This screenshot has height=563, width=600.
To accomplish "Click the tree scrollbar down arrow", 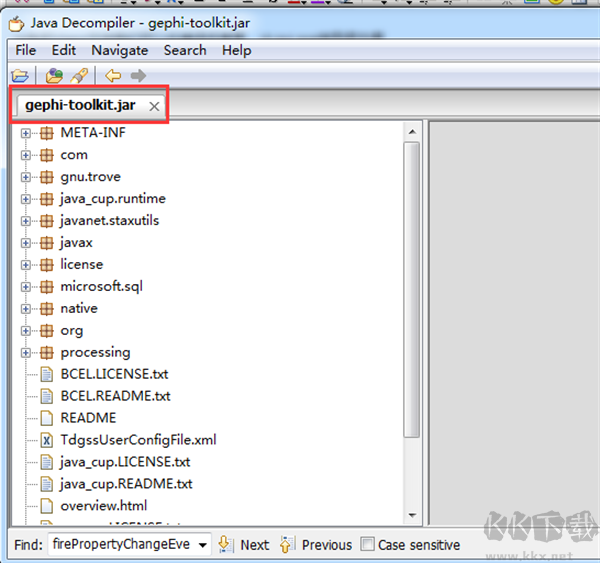I will (412, 515).
